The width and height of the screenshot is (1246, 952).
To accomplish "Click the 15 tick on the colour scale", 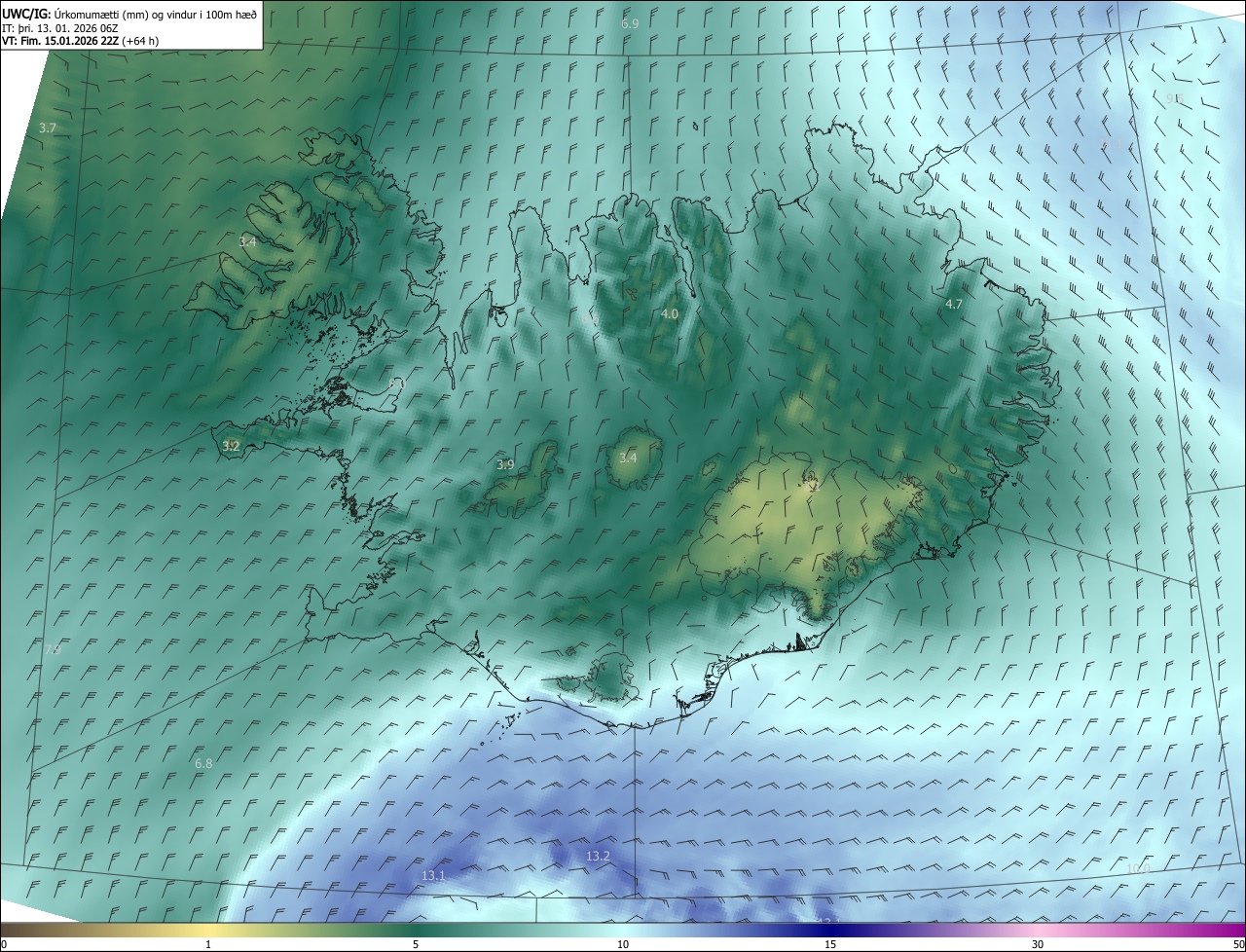I will coord(830,945).
